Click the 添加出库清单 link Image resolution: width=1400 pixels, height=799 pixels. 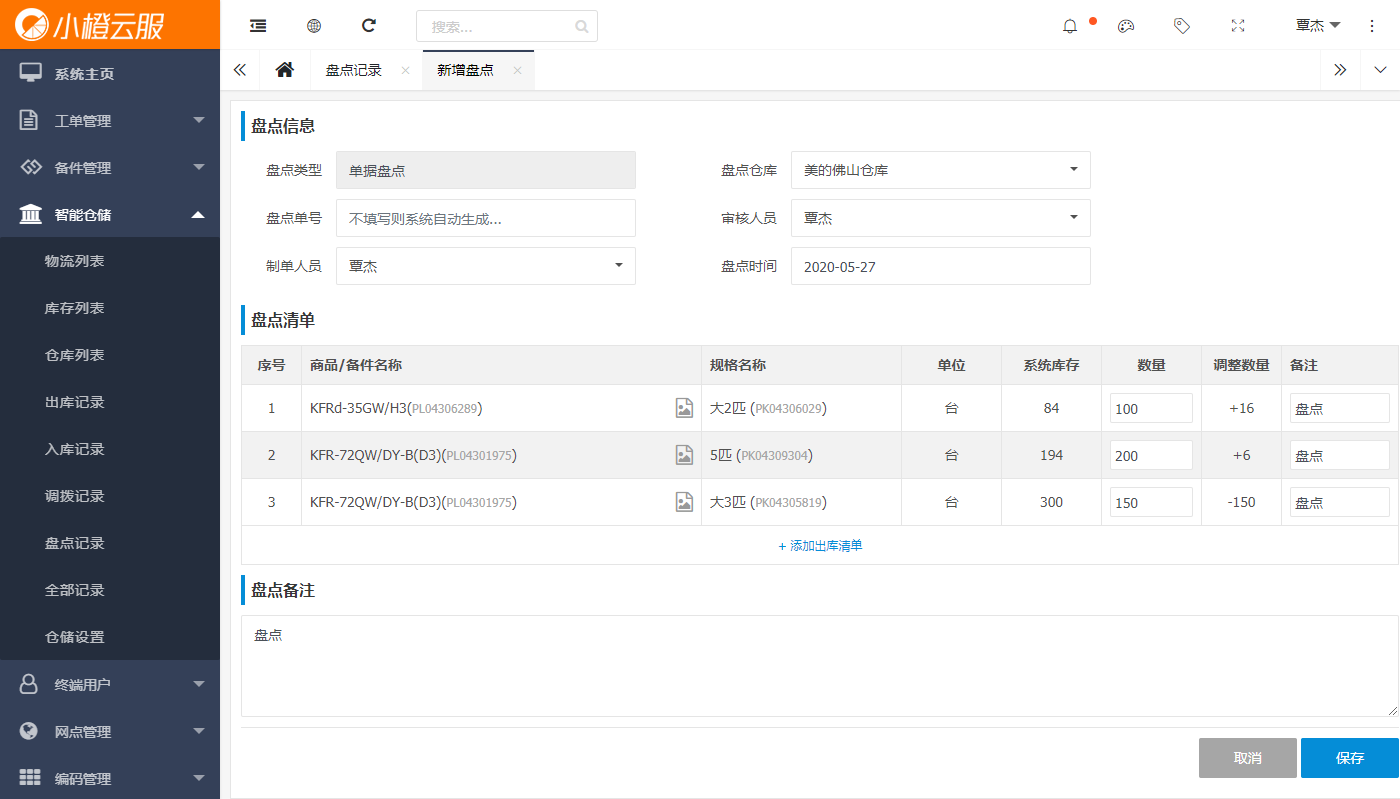pyautogui.click(x=820, y=546)
